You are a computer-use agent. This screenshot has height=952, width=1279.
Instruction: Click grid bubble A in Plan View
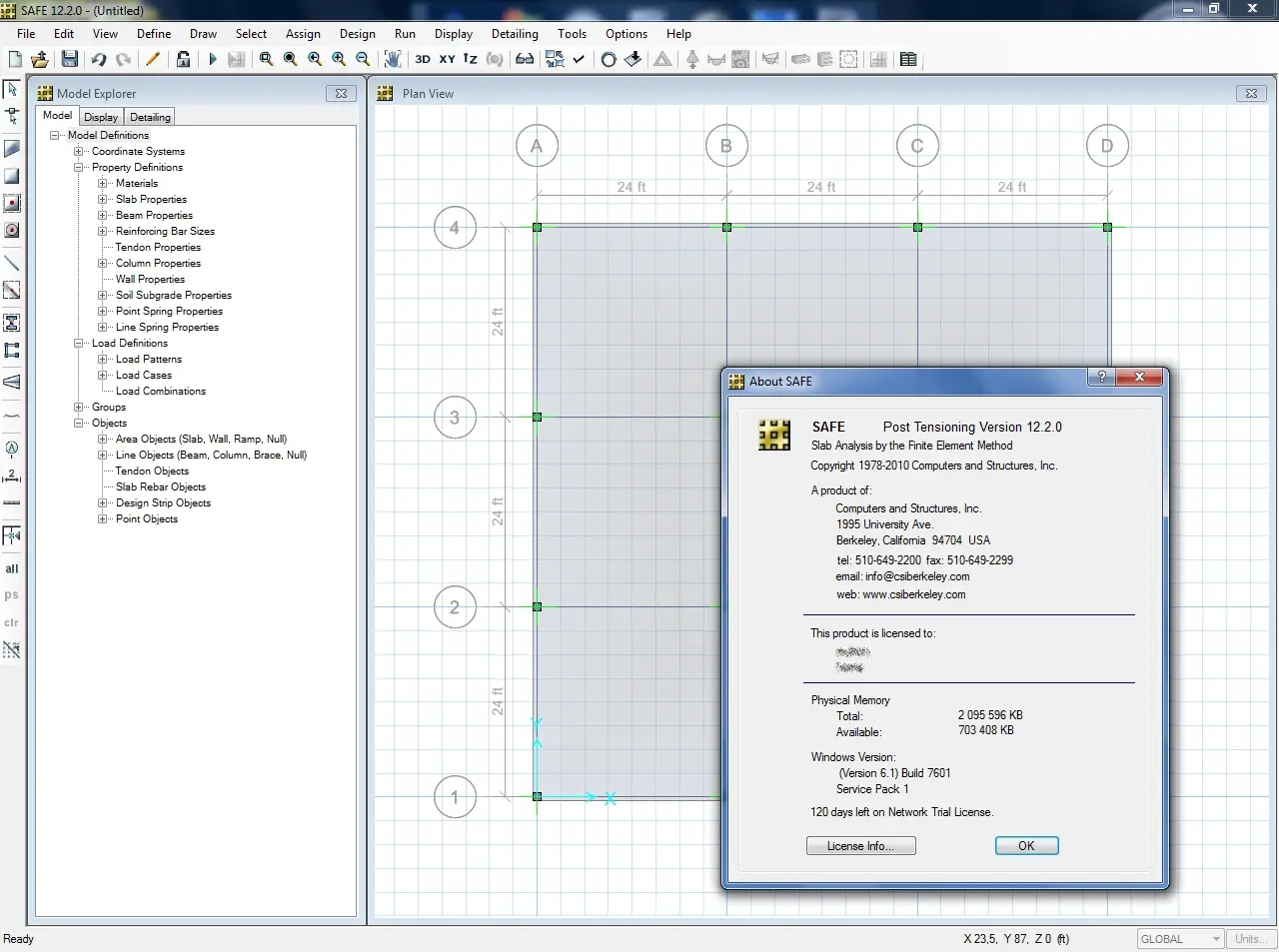tap(537, 146)
